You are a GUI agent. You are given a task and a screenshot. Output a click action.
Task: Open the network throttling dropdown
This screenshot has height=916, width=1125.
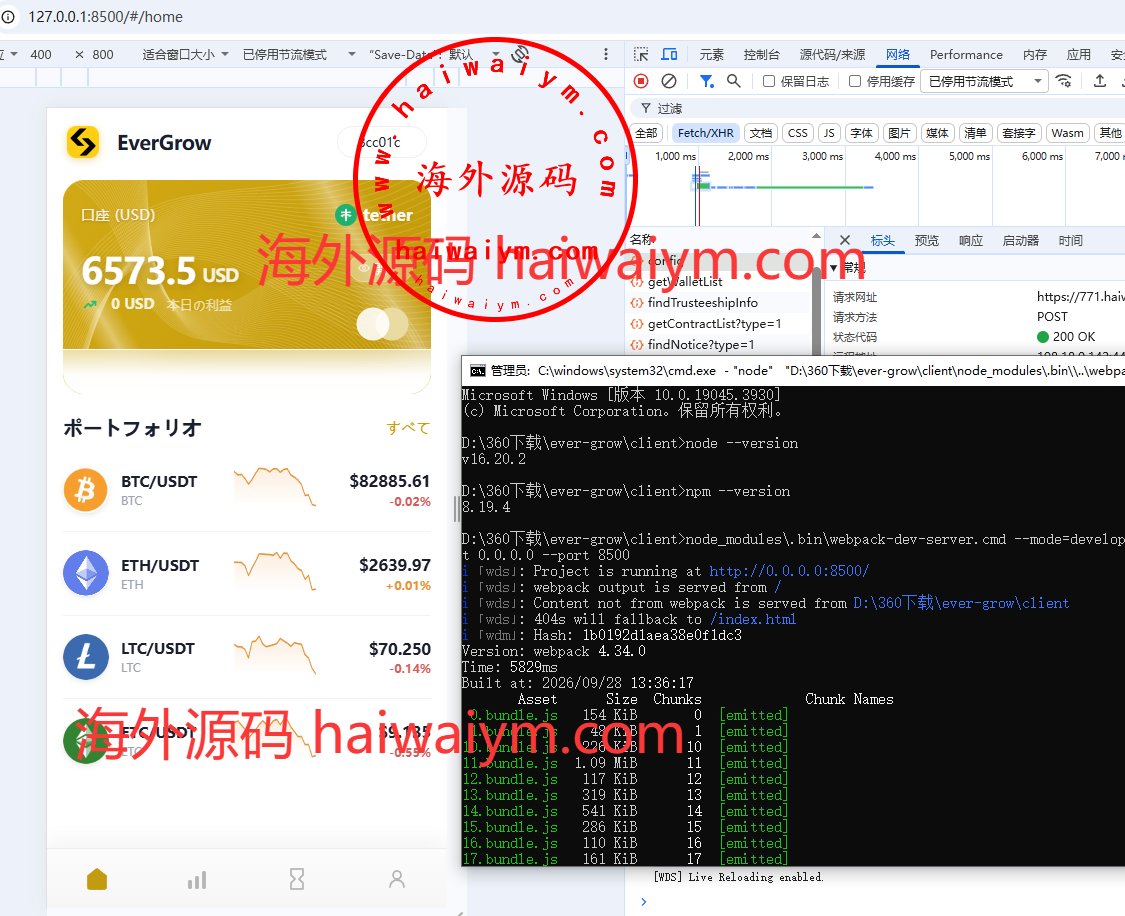pyautogui.click(x=984, y=82)
